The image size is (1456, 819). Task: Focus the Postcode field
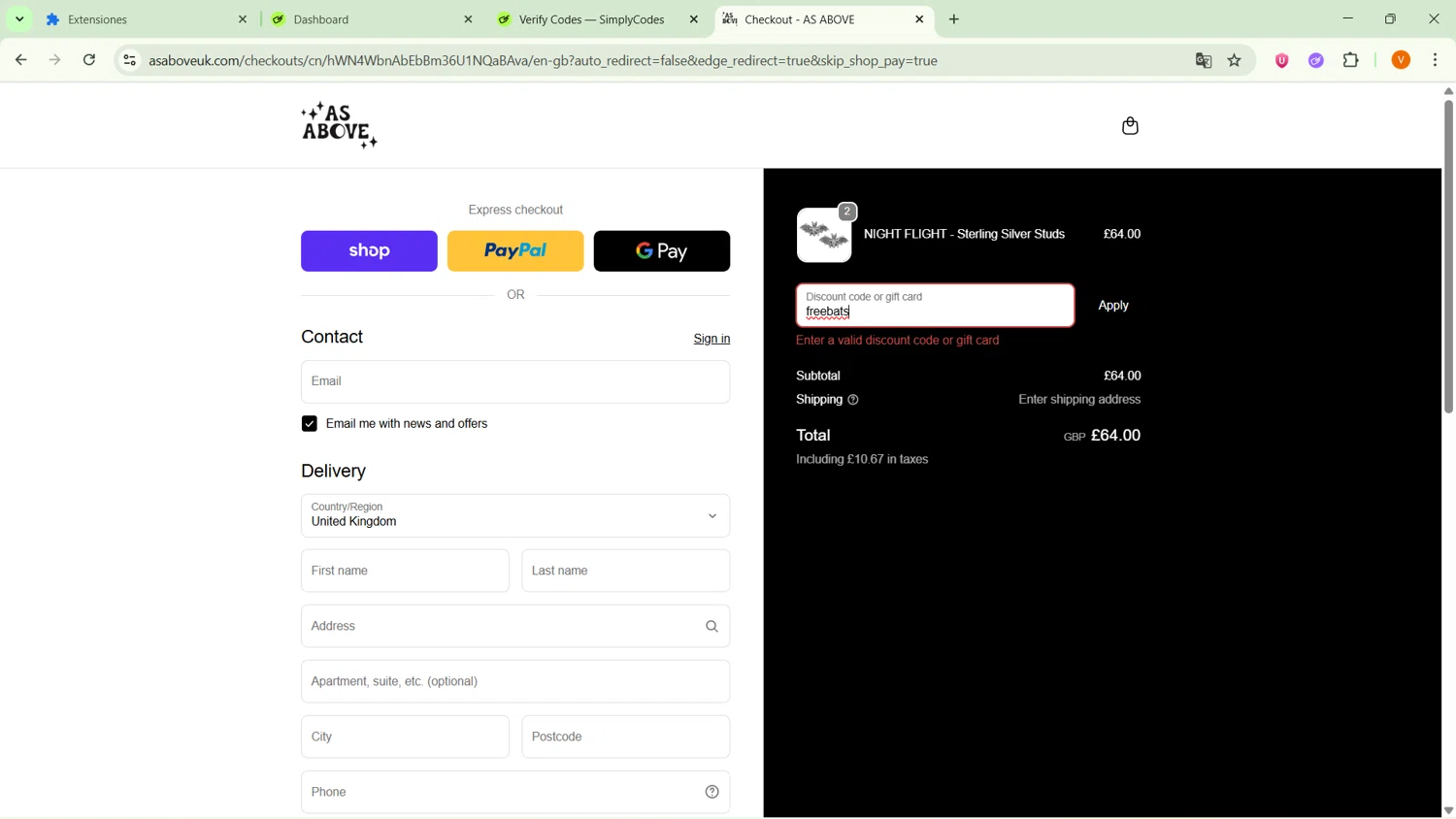[626, 737]
